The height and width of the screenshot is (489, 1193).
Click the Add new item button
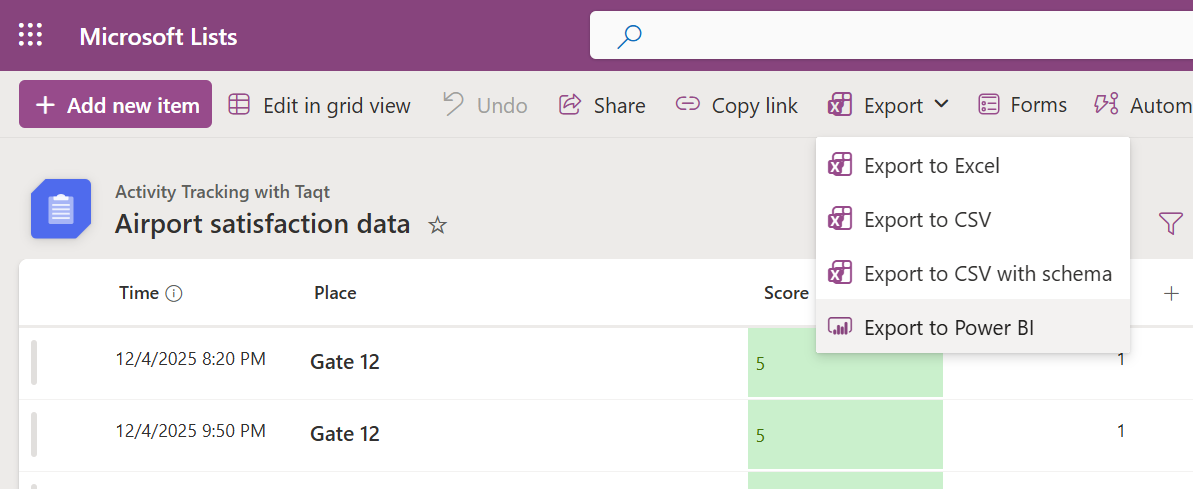tap(116, 104)
